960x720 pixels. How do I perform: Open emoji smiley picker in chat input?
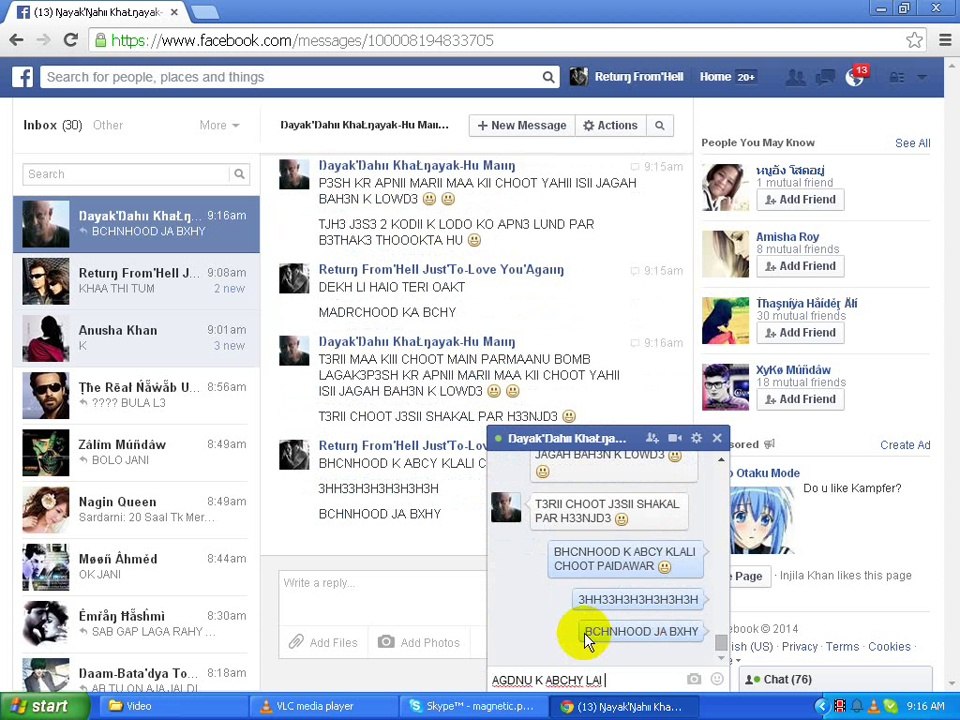tap(717, 678)
